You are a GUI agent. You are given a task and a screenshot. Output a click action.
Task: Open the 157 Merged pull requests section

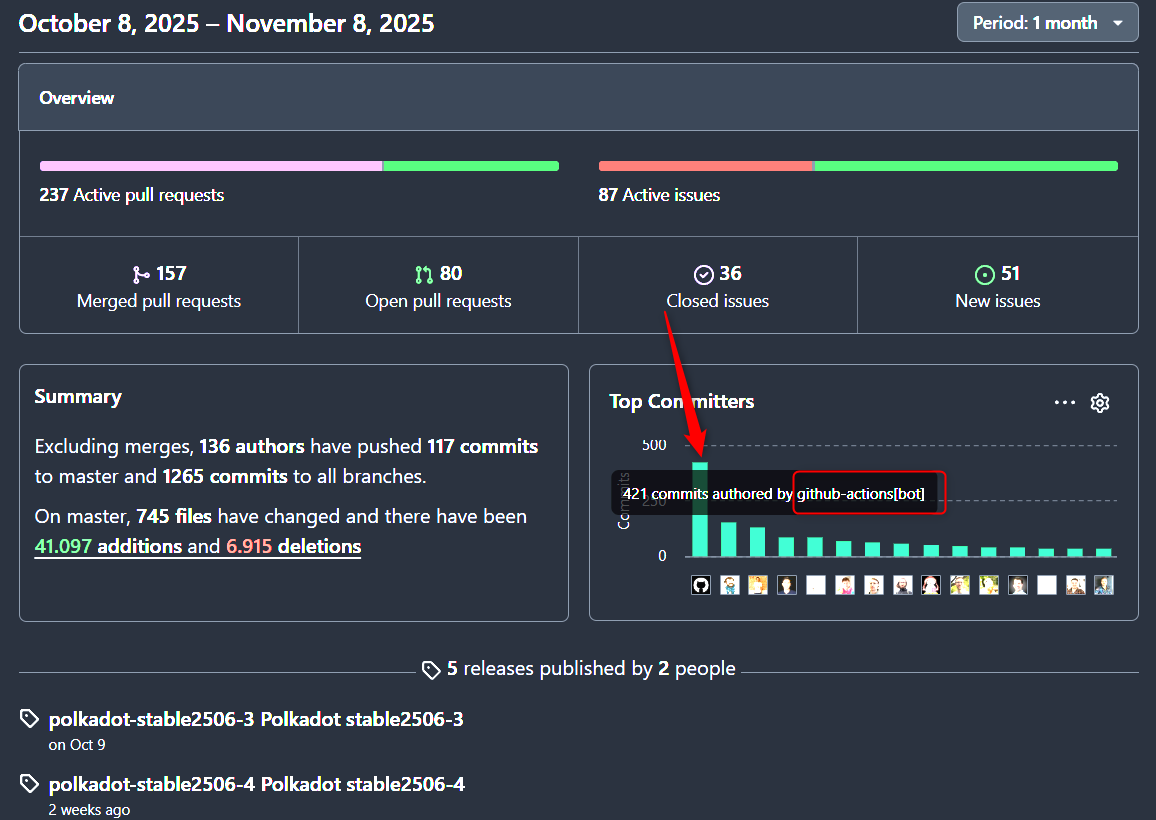coord(159,287)
